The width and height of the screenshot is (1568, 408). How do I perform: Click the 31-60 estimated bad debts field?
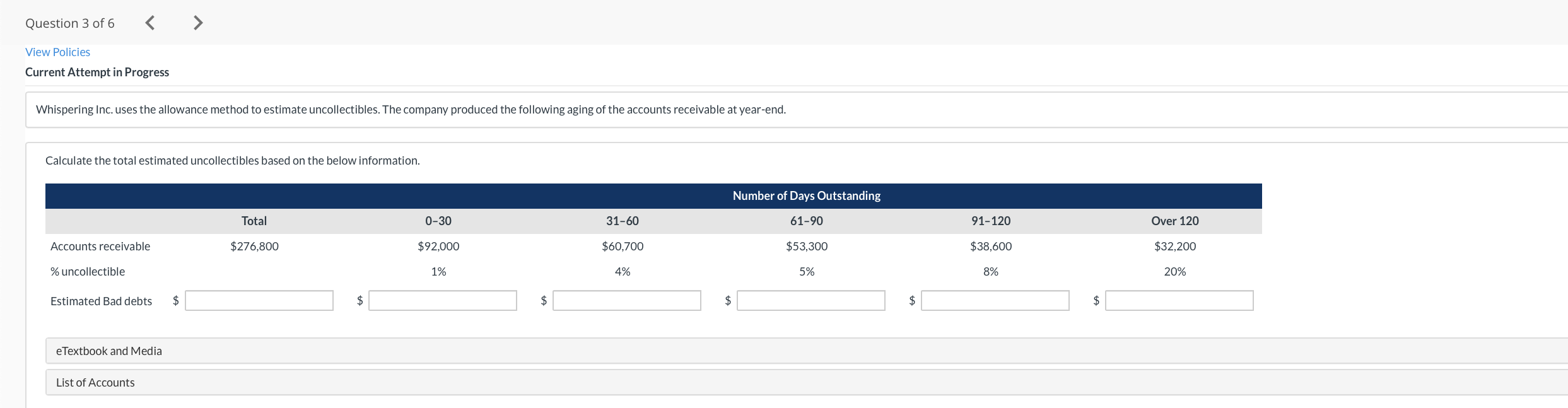pos(627,301)
